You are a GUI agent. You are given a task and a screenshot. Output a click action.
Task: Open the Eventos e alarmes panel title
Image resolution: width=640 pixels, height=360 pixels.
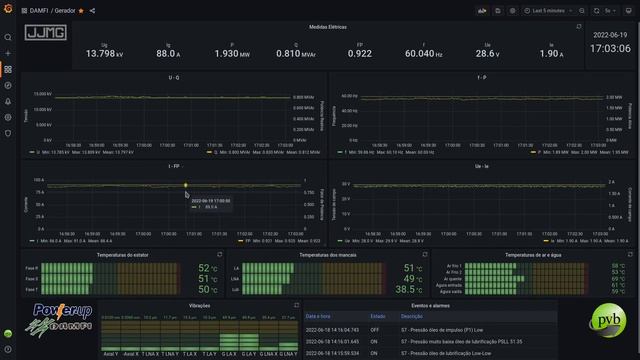430,306
